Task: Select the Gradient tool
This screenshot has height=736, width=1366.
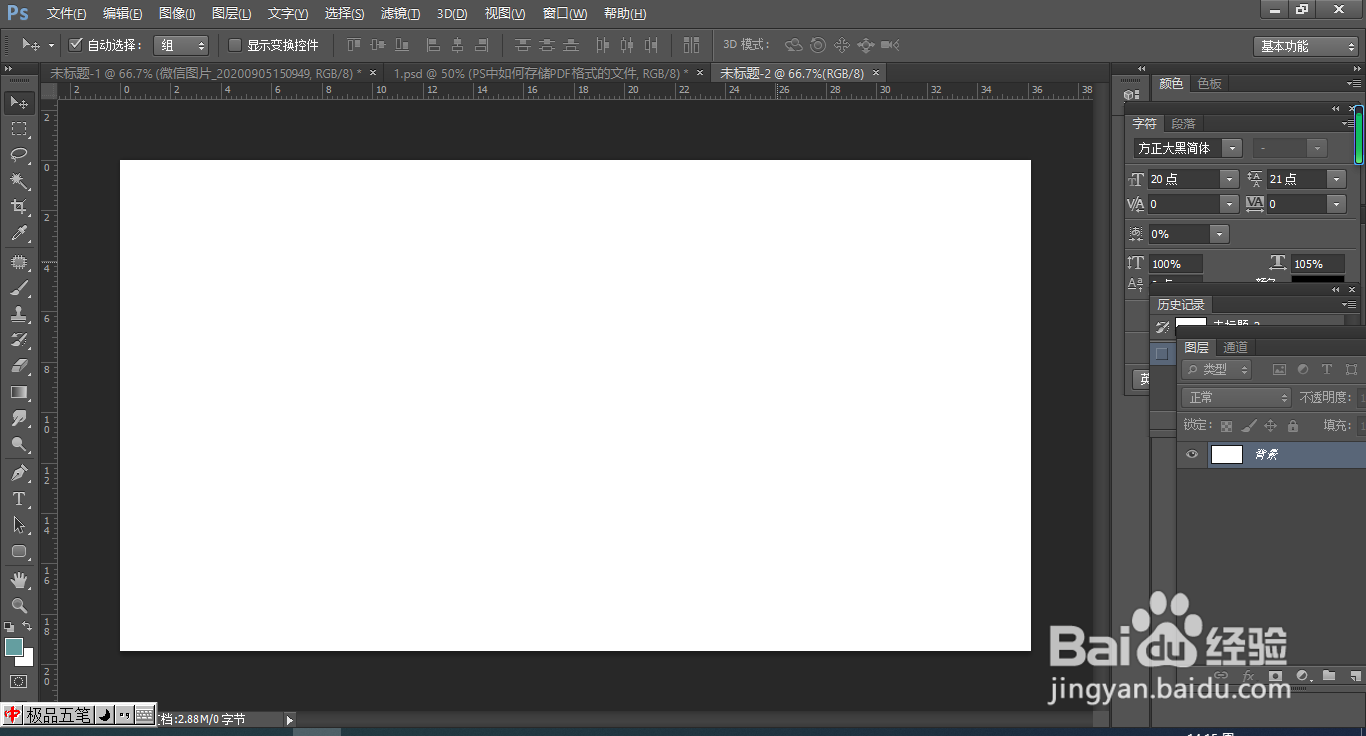Action: (x=19, y=392)
